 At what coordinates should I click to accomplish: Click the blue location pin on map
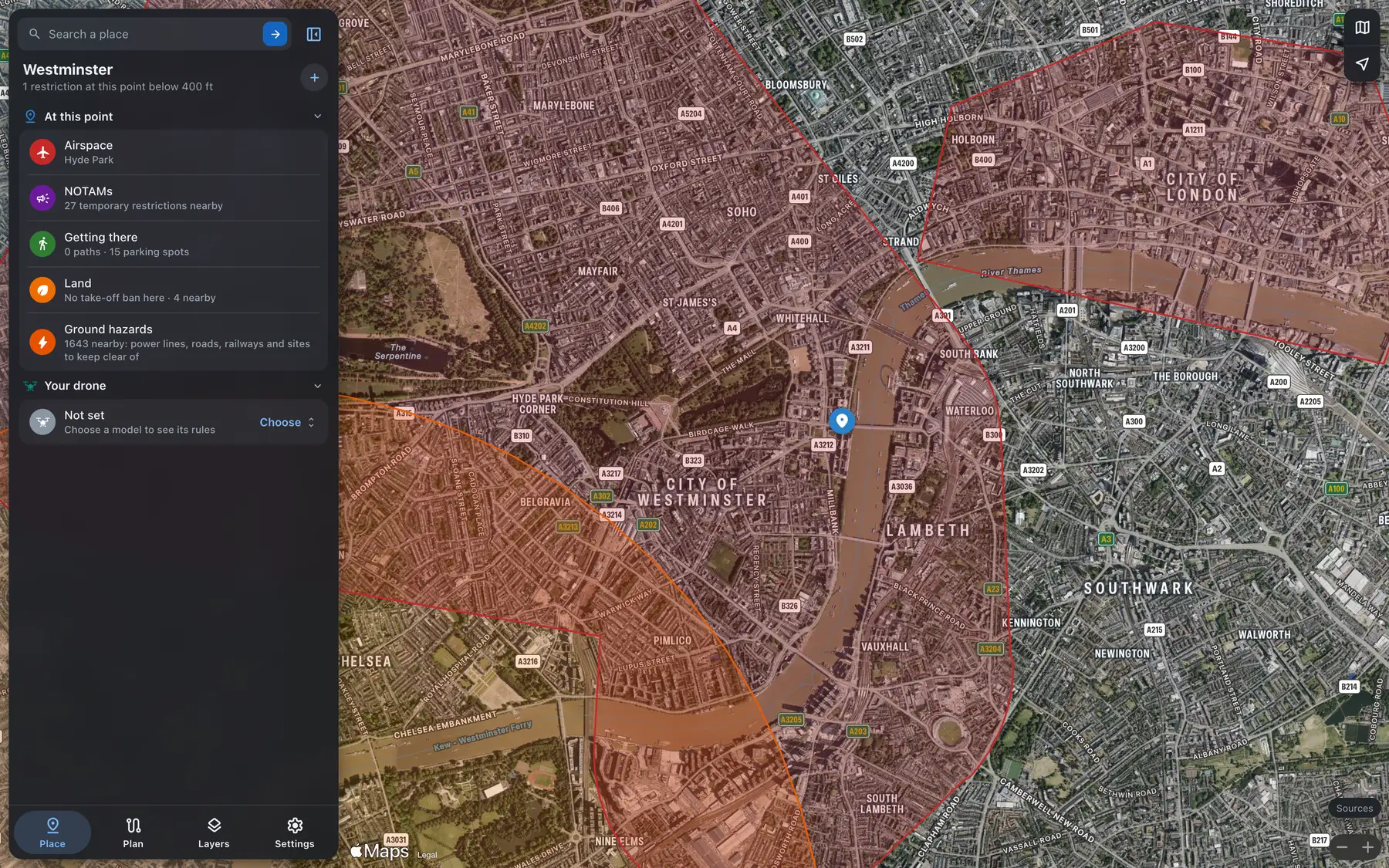pyautogui.click(x=842, y=420)
